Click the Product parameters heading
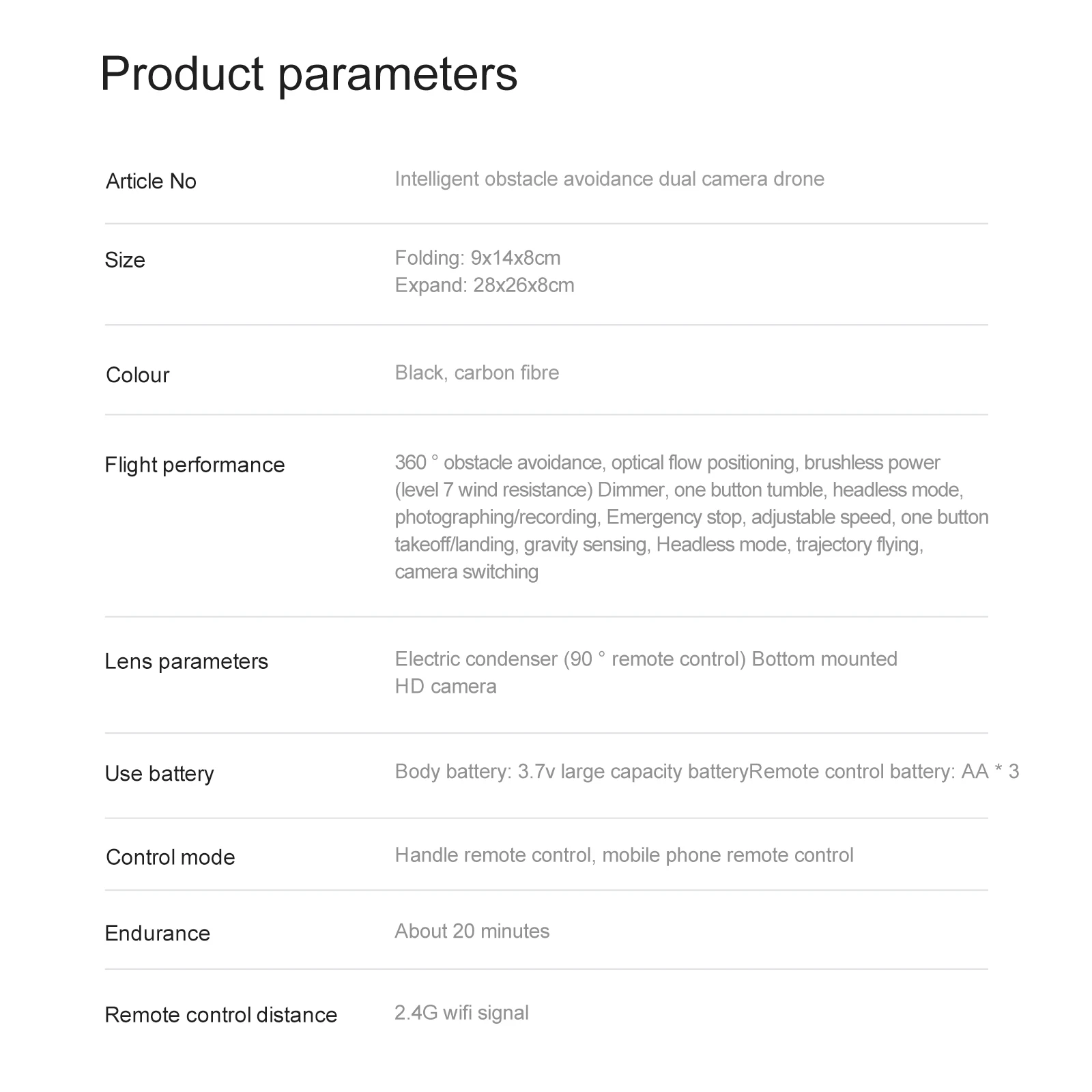Screen dimensions: 1092x1092 coord(308,74)
